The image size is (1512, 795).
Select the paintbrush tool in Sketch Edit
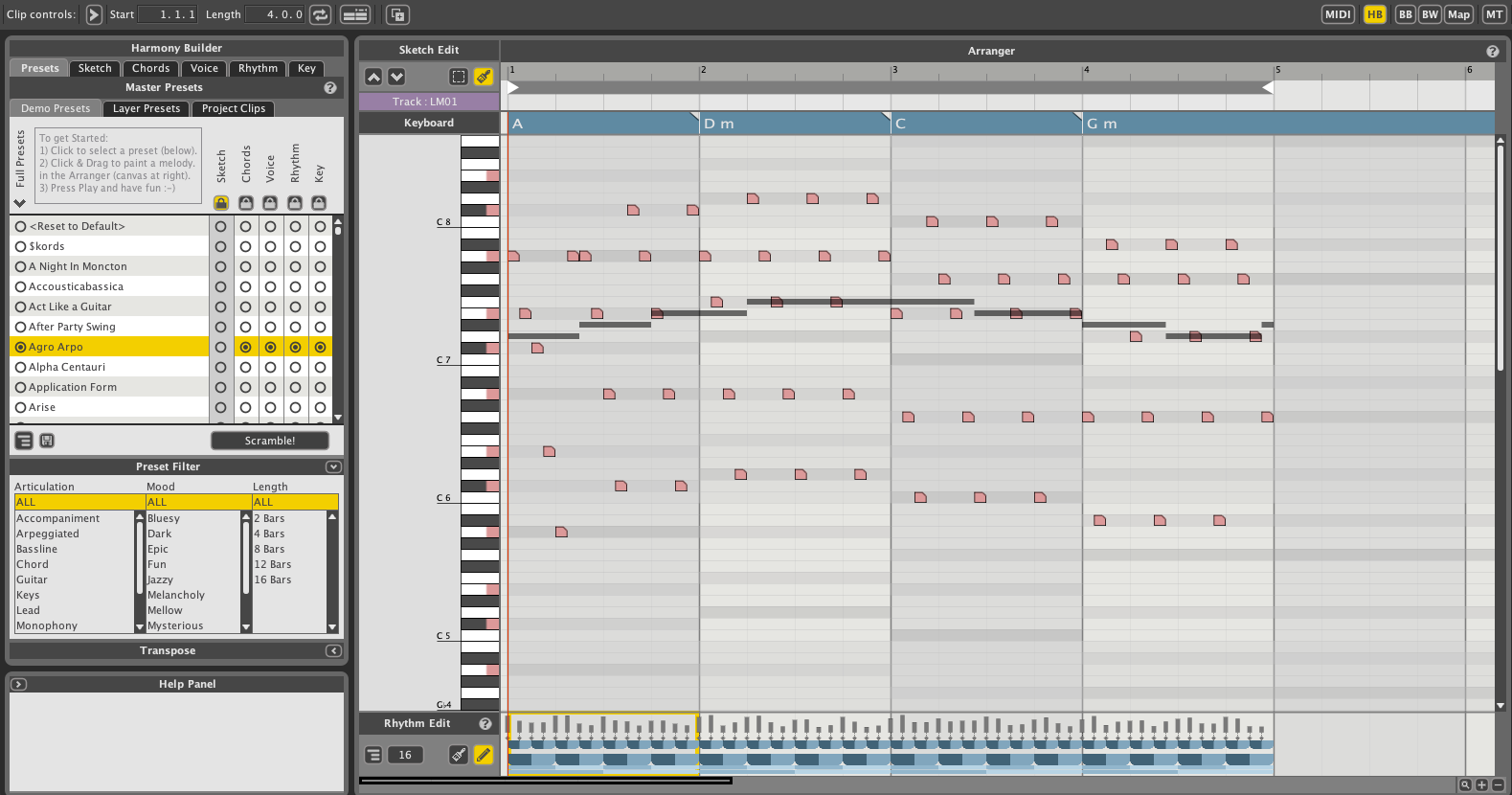[x=484, y=77]
